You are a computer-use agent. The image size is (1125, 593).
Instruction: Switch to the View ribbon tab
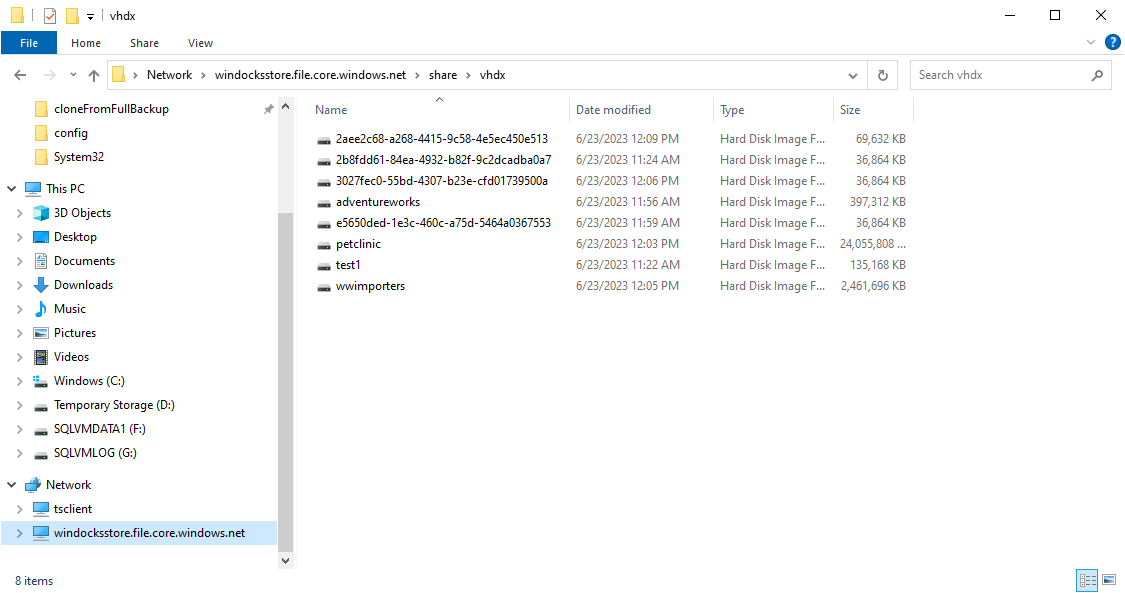tap(200, 43)
